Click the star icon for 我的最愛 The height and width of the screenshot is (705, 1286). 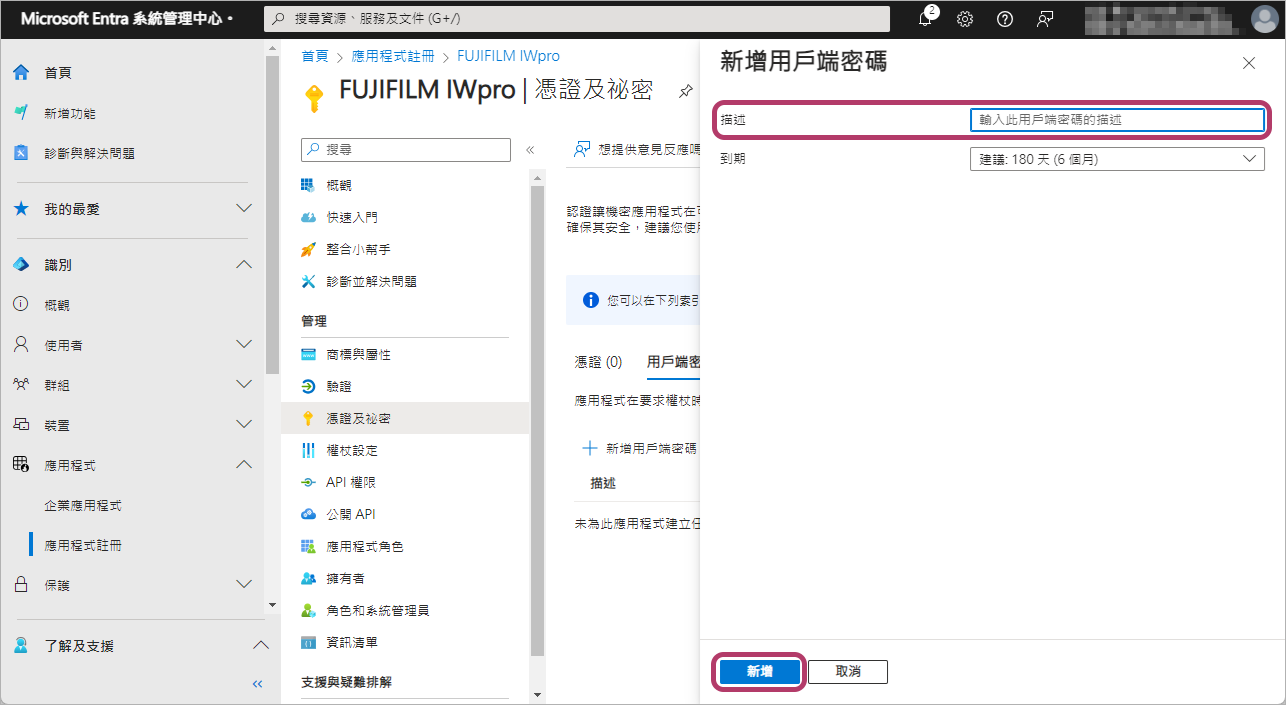(21, 209)
